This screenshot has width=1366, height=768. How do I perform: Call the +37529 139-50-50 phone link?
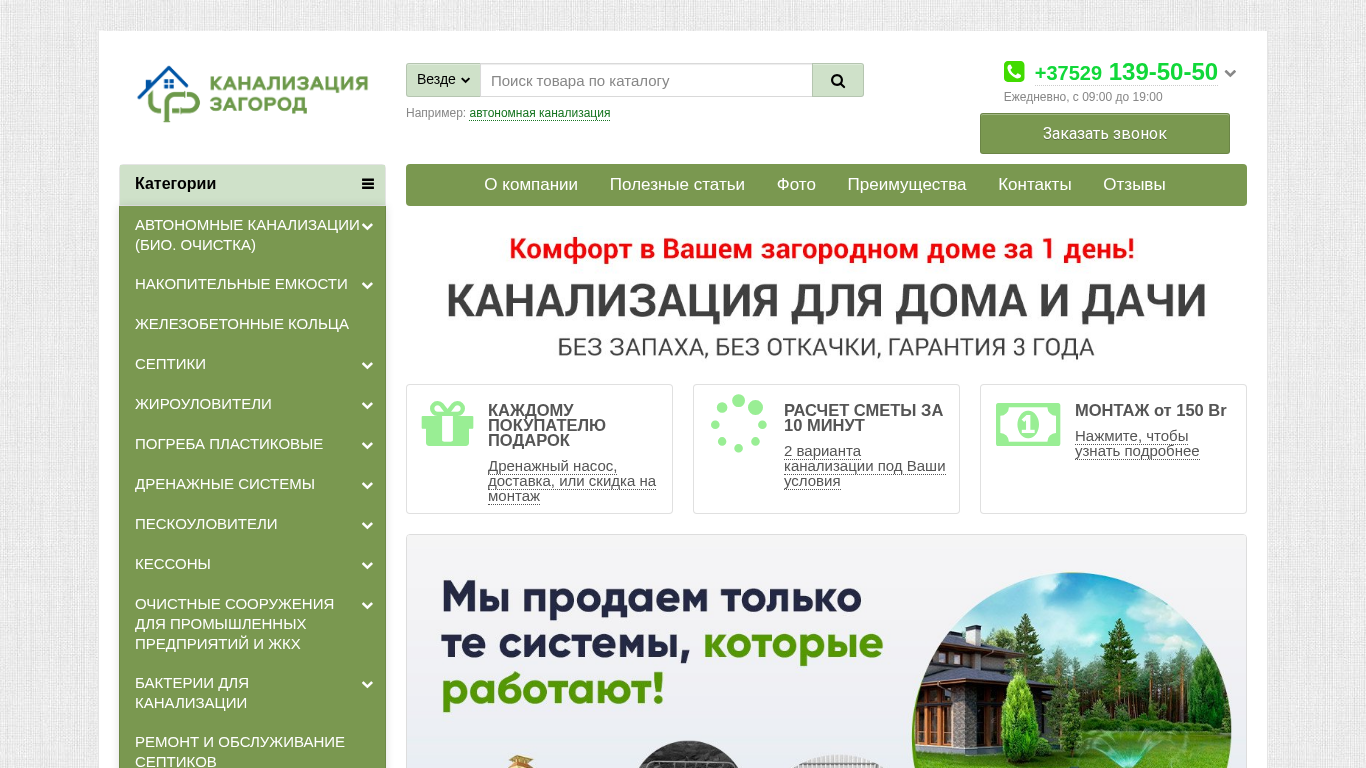point(1126,72)
